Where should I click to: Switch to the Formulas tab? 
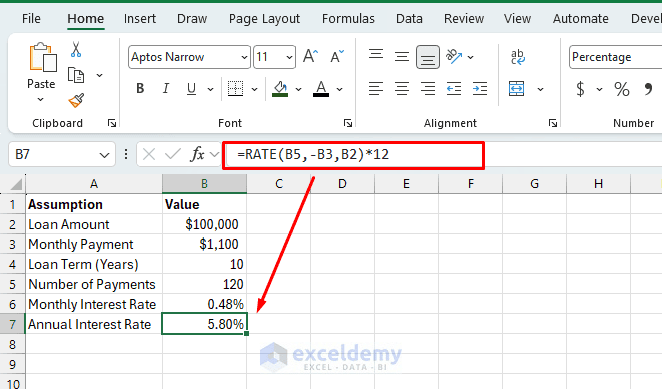[x=348, y=19]
